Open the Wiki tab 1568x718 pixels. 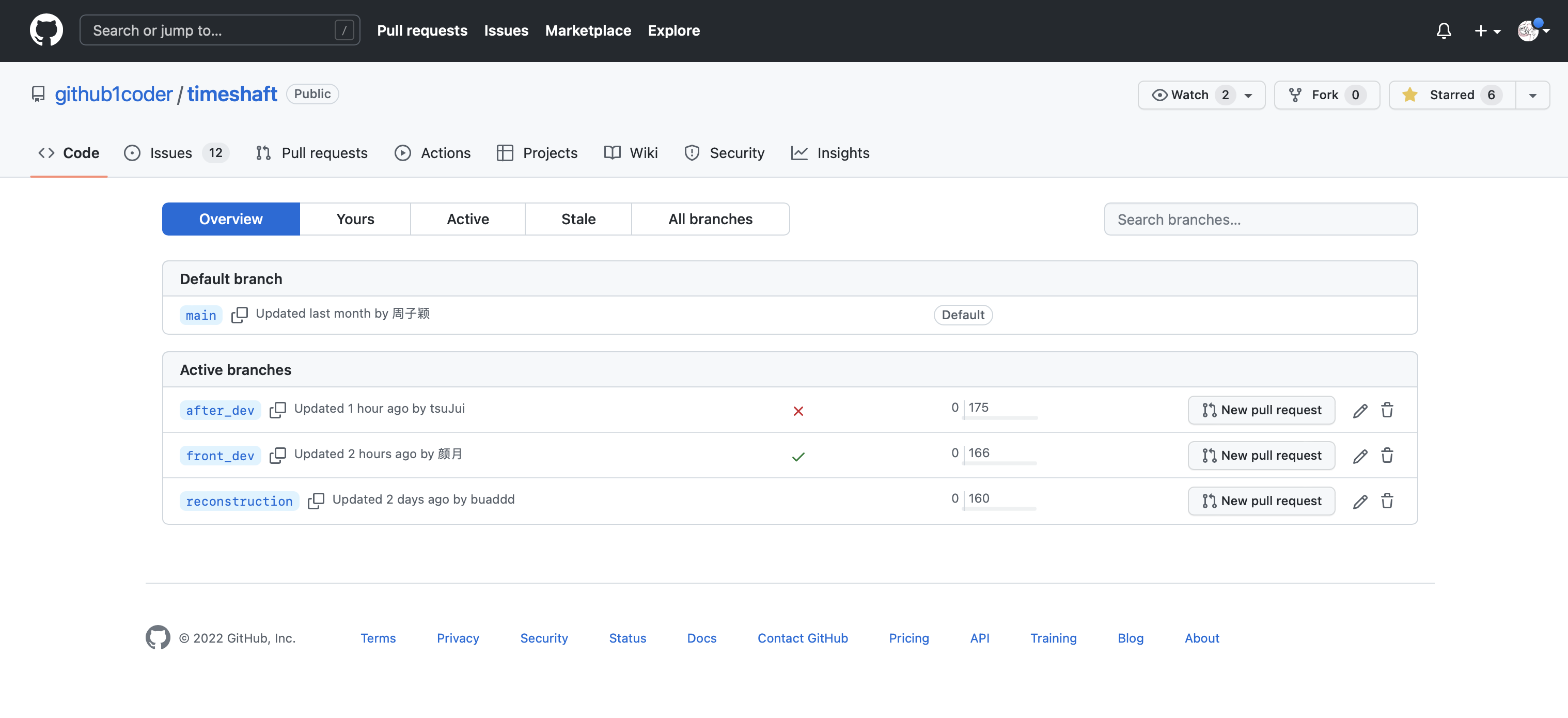[631, 153]
